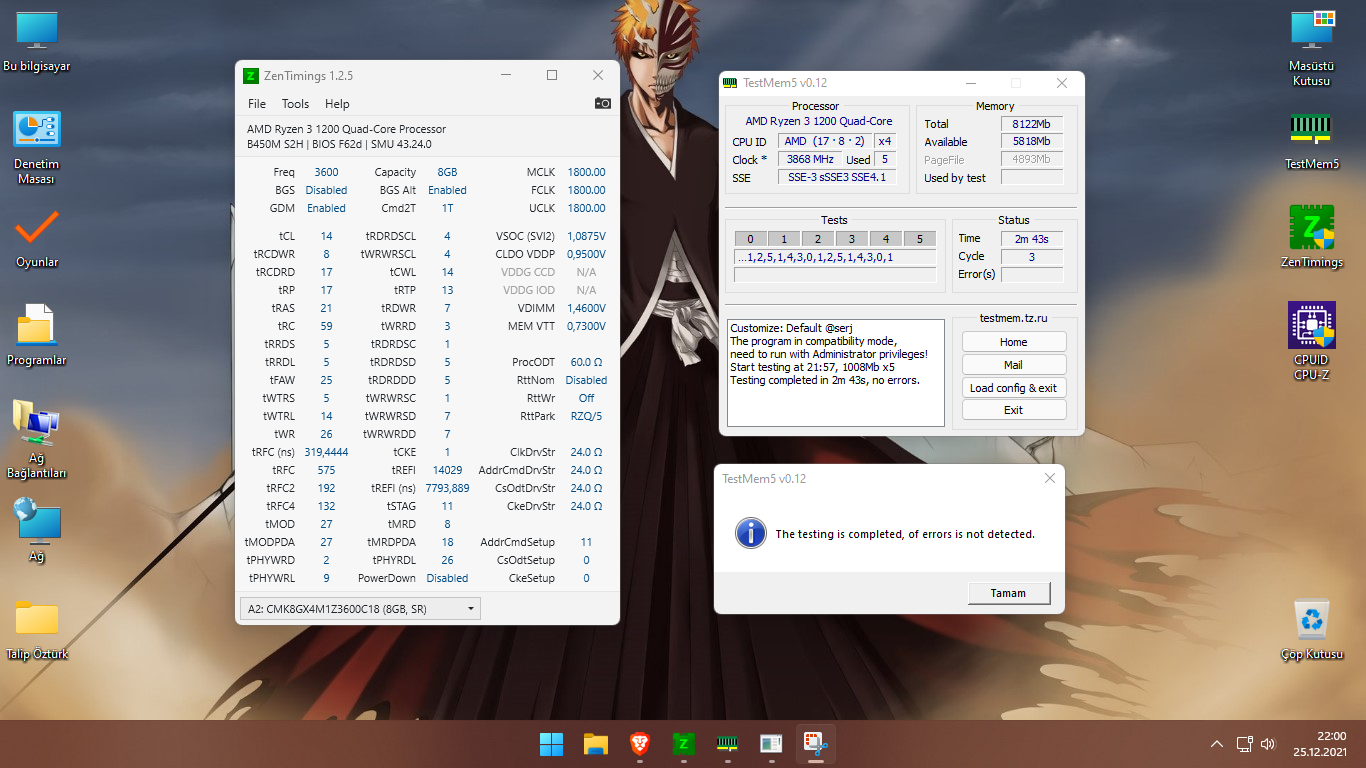Click the AMD Ryzen 3 1200 Quad-Core Processor heading in ZenTimings
Image resolution: width=1366 pixels, height=768 pixels.
pyautogui.click(x=346, y=129)
